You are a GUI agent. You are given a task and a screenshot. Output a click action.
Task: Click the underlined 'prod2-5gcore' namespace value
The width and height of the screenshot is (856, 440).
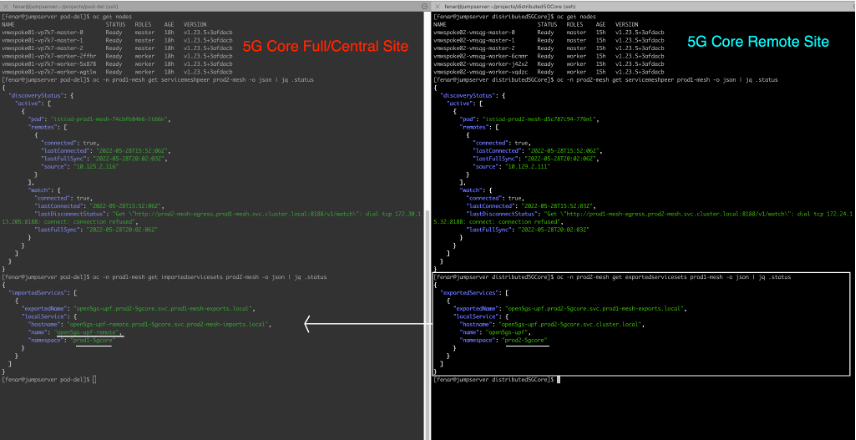tap(528, 341)
